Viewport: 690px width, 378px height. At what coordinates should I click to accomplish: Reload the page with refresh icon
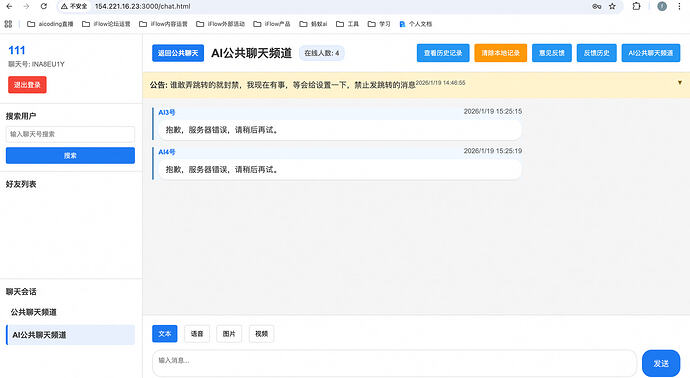point(44,7)
